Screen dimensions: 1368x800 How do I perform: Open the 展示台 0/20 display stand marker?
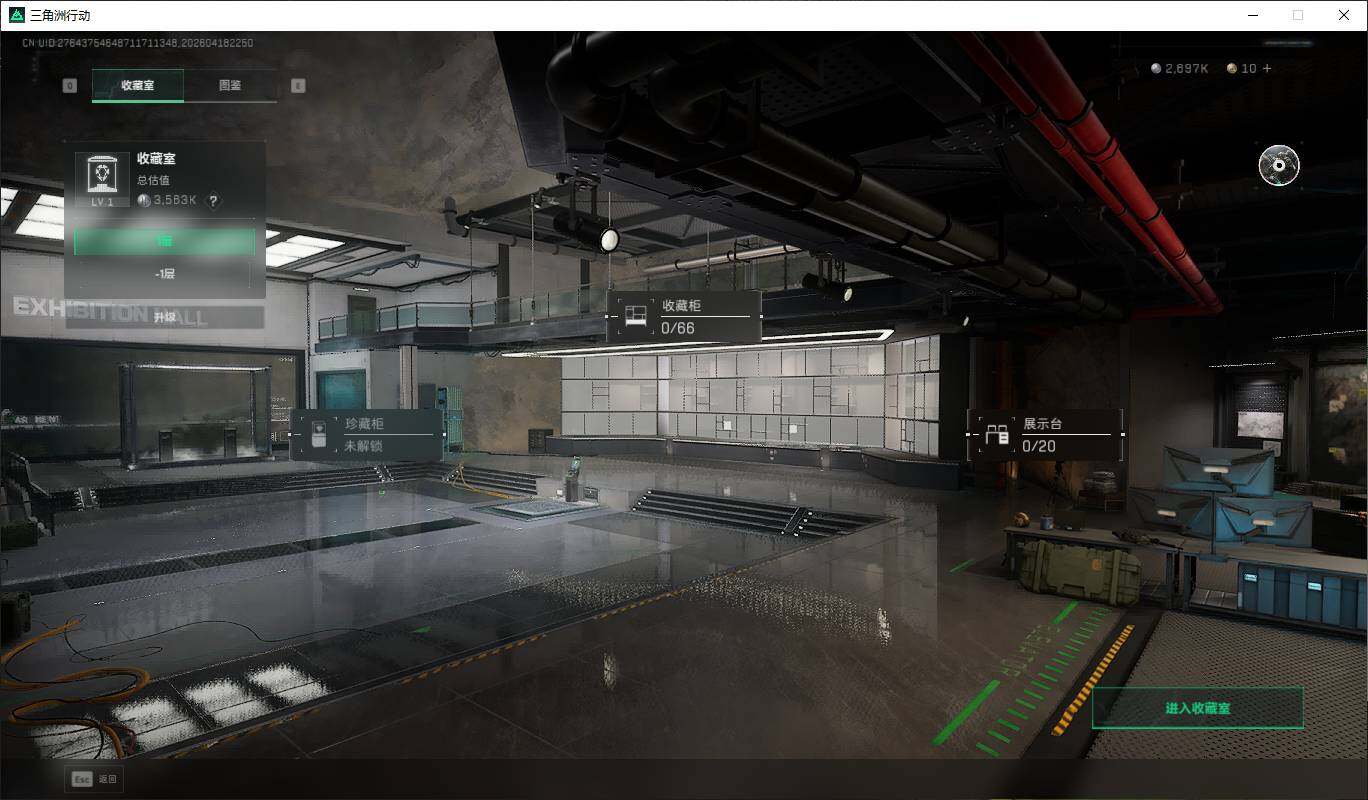(x=1045, y=435)
